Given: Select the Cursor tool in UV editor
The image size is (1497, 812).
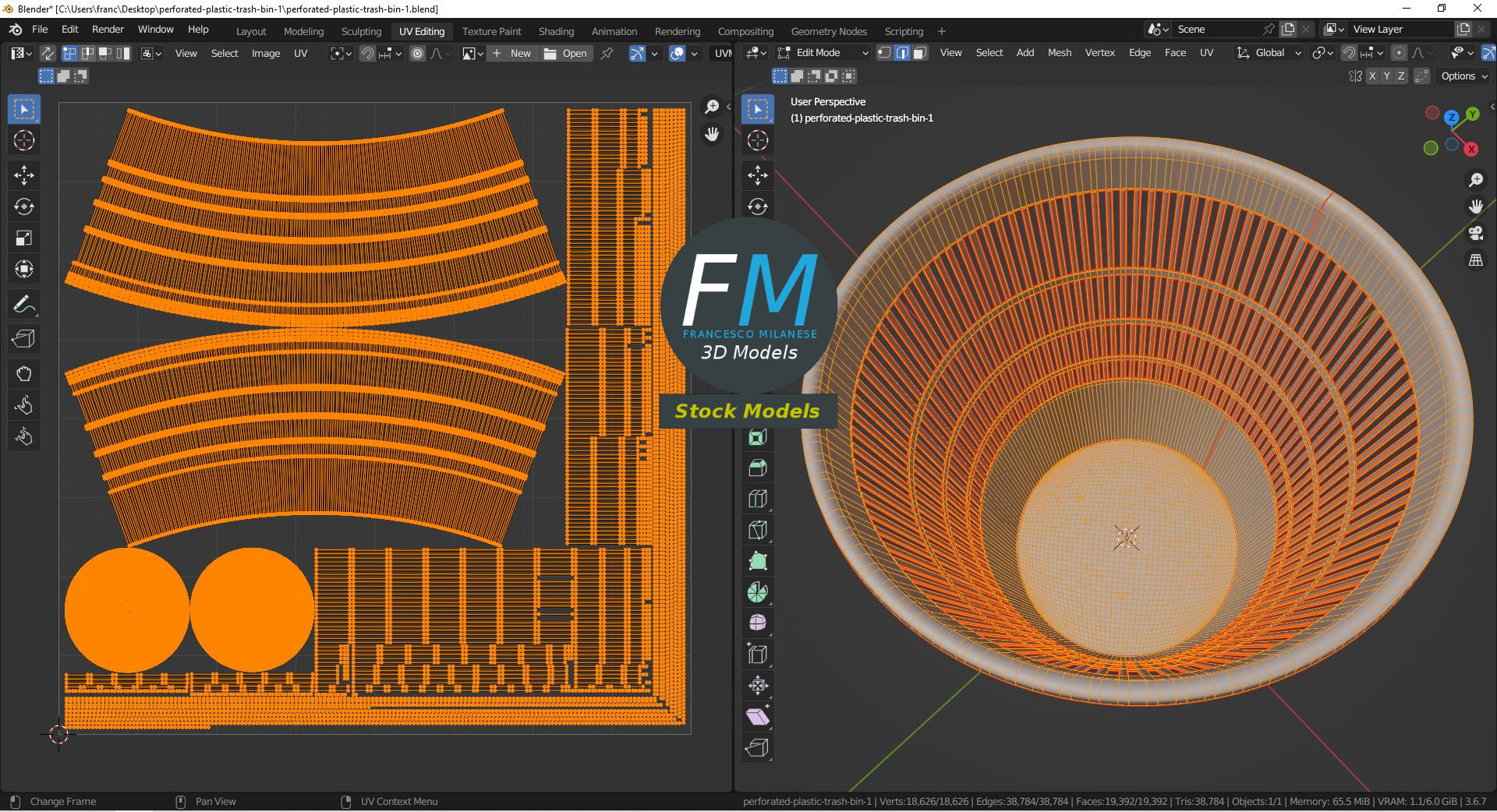Looking at the screenshot, I should (x=24, y=140).
